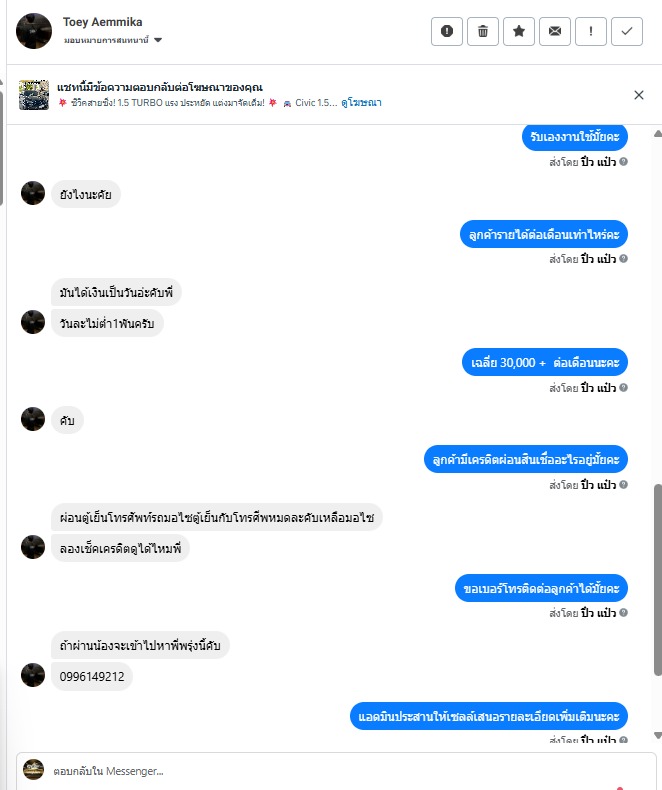
Task: Click the vertical scrollbar thumb in chat
Action: pyautogui.click(x=657, y=579)
